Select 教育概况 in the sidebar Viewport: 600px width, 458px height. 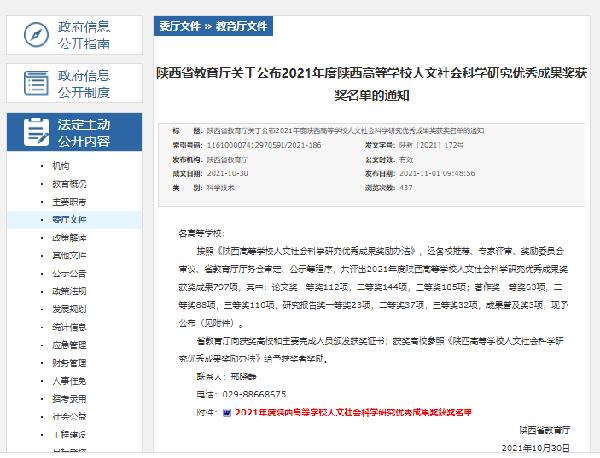pyautogui.click(x=68, y=183)
